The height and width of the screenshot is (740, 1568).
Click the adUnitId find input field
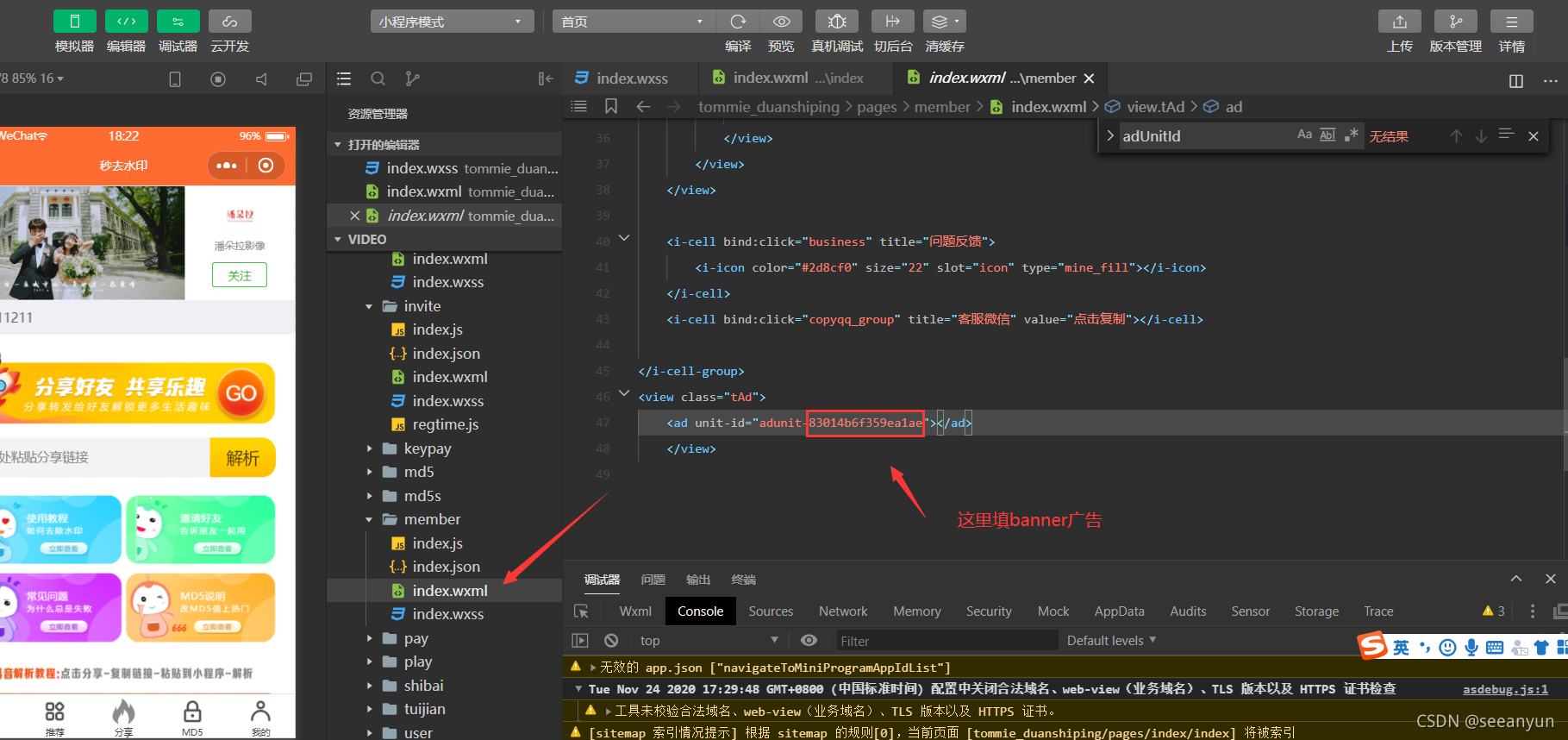click(1206, 135)
